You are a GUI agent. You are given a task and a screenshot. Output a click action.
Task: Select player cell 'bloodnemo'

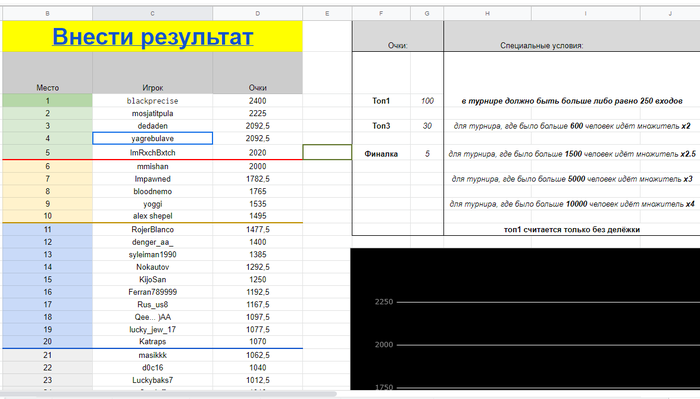[152, 191]
